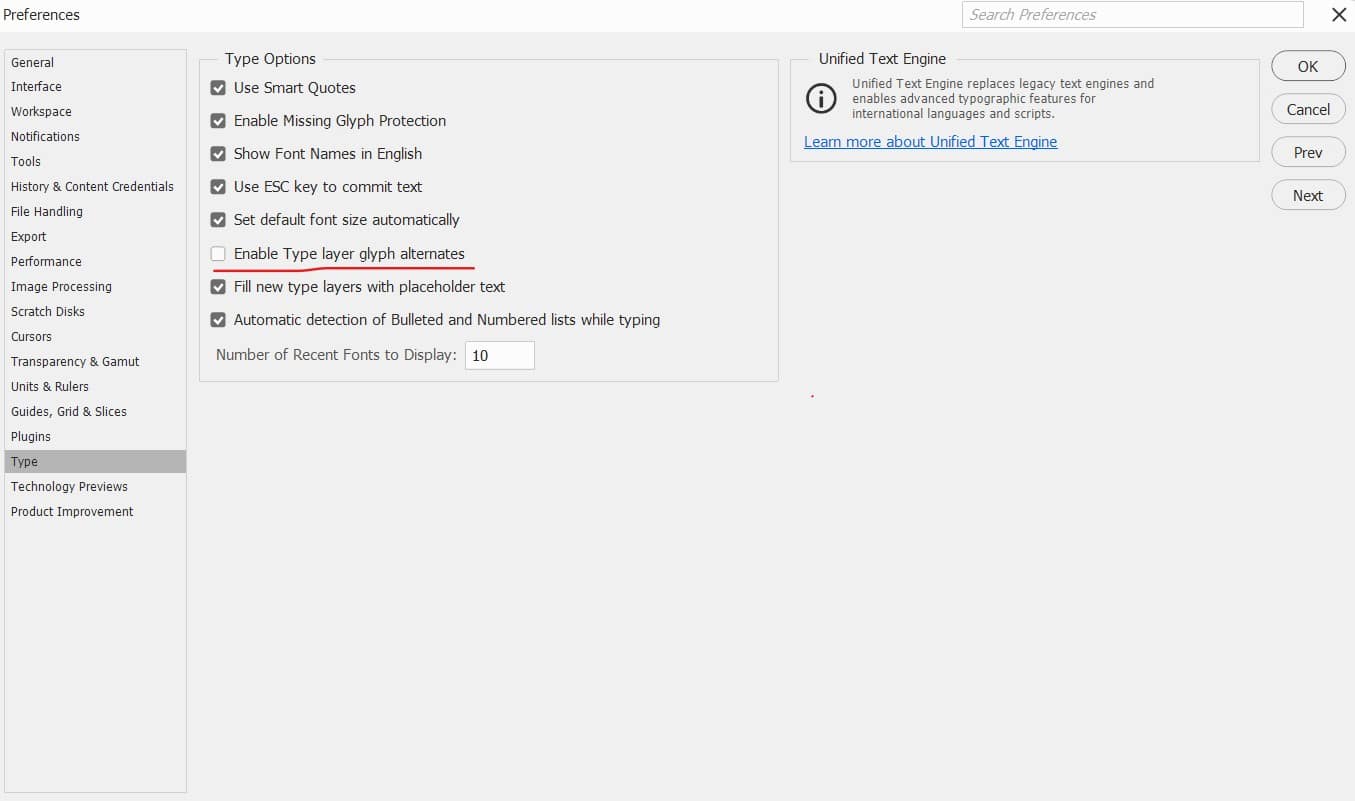Image resolution: width=1355 pixels, height=801 pixels.
Task: Click the Number of Recent Fonts field
Action: coord(499,356)
